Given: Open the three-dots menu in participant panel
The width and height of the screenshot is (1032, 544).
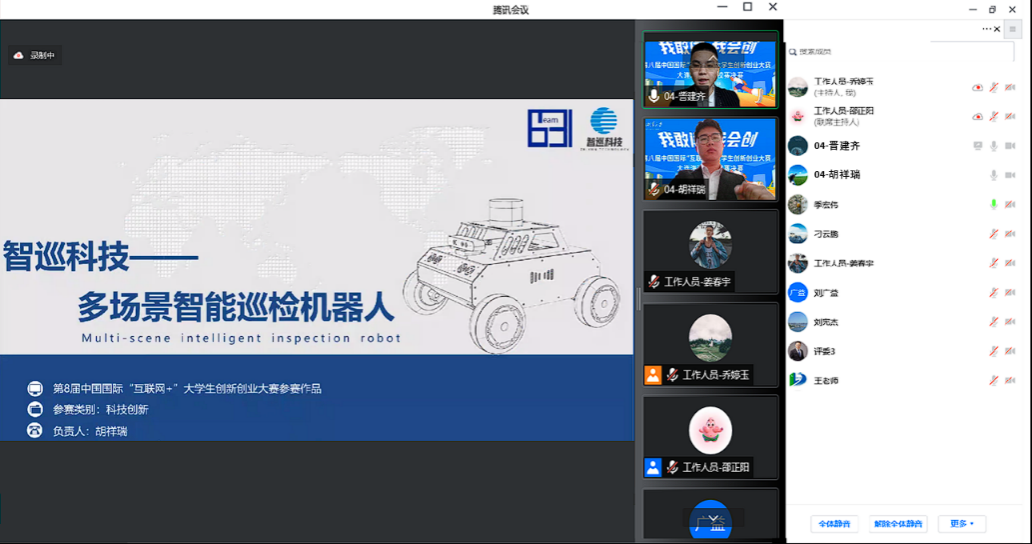Looking at the screenshot, I should click(987, 30).
